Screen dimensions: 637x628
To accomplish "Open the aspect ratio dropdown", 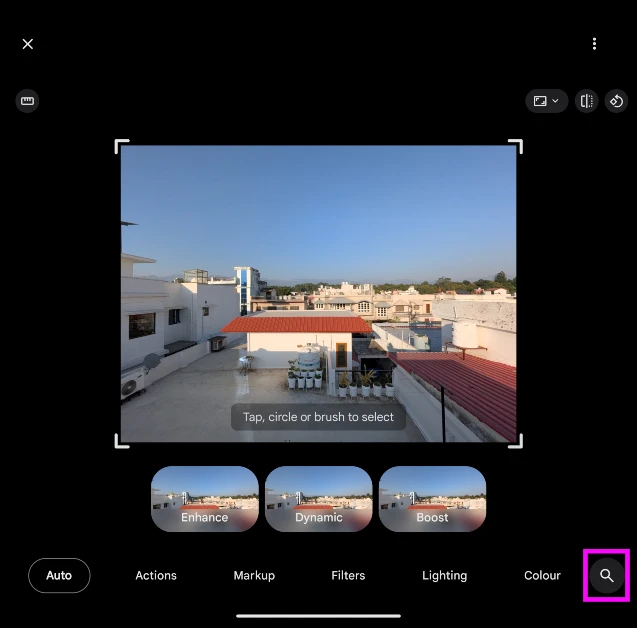I will coord(546,101).
